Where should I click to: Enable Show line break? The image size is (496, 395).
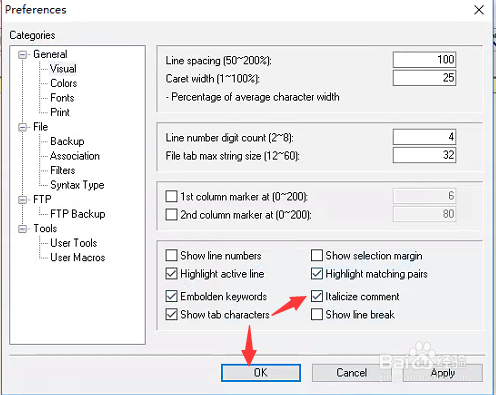tap(317, 314)
